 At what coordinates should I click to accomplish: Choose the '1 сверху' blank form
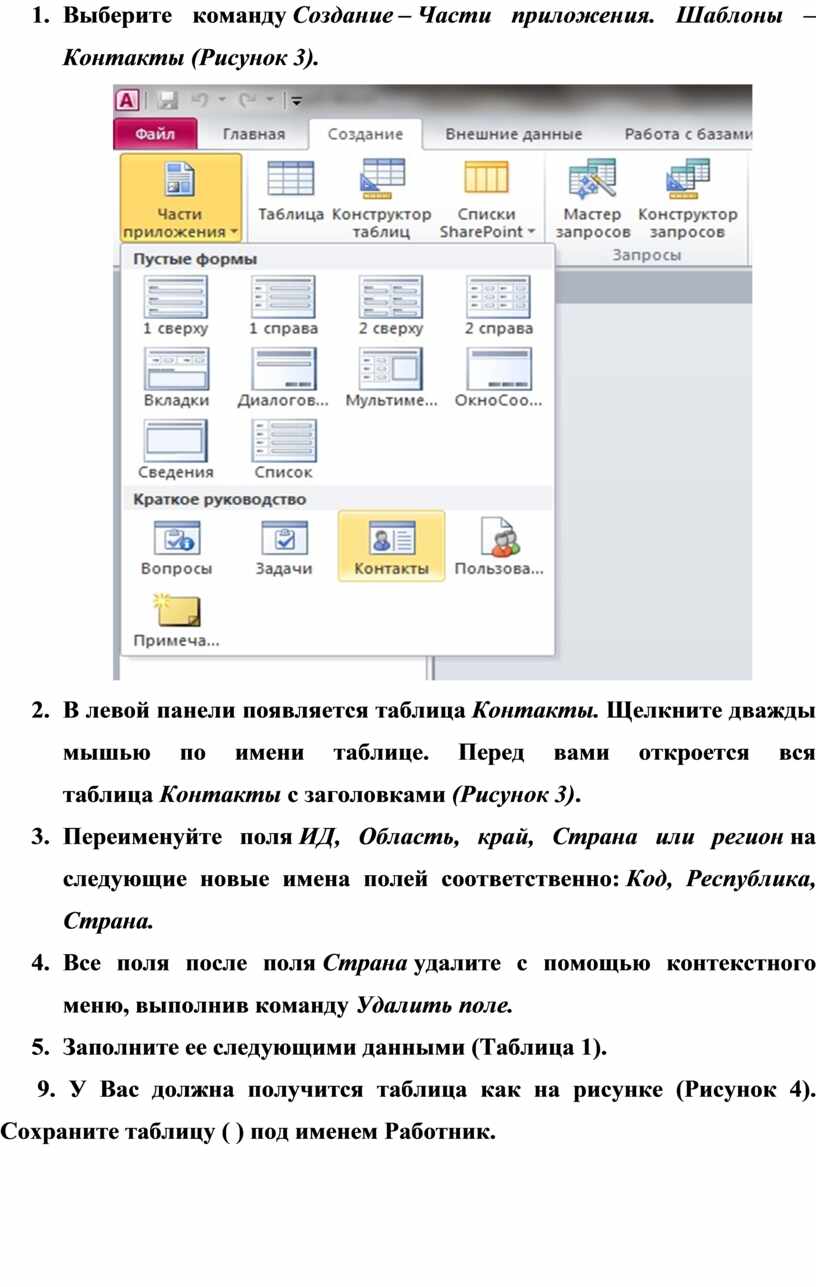point(176,305)
